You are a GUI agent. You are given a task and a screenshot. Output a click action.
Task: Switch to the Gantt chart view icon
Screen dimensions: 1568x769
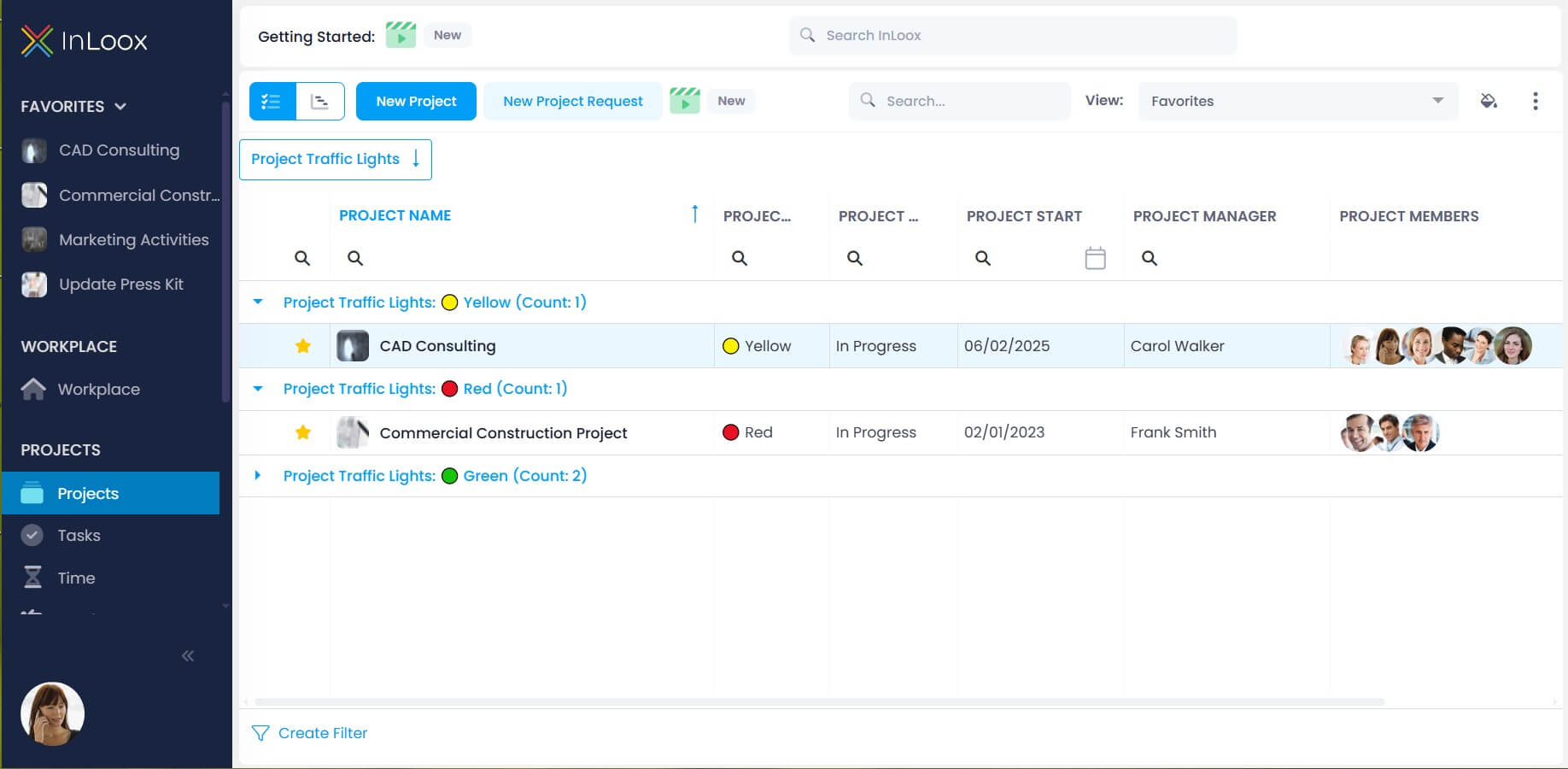pyautogui.click(x=320, y=101)
